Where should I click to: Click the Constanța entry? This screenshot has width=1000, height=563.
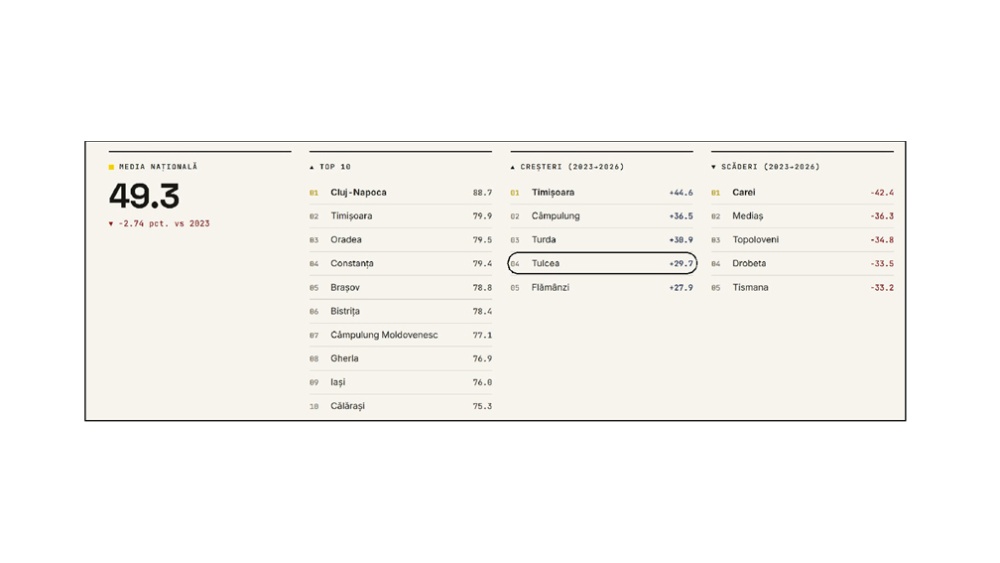pos(401,263)
